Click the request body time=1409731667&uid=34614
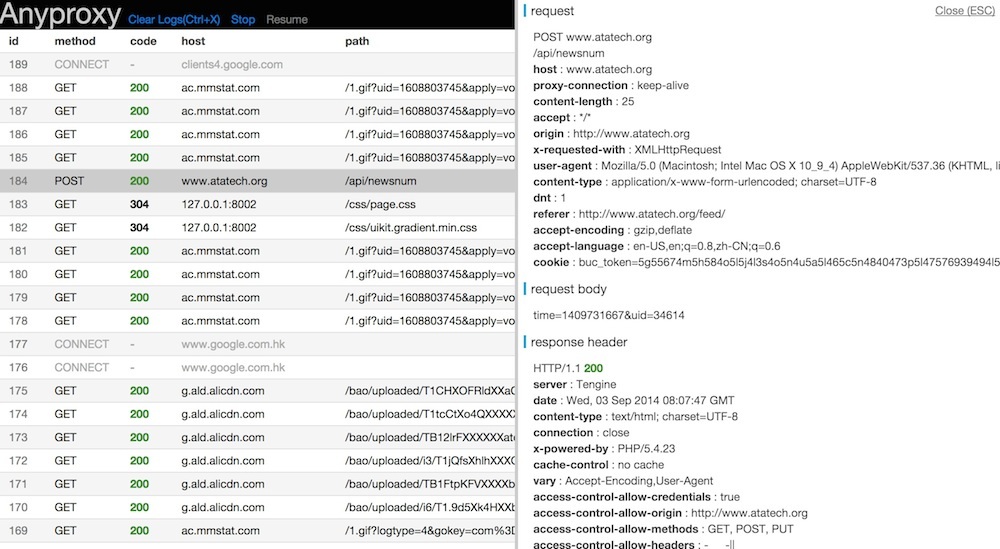Screen dimensions: 1000x549 coord(608,315)
